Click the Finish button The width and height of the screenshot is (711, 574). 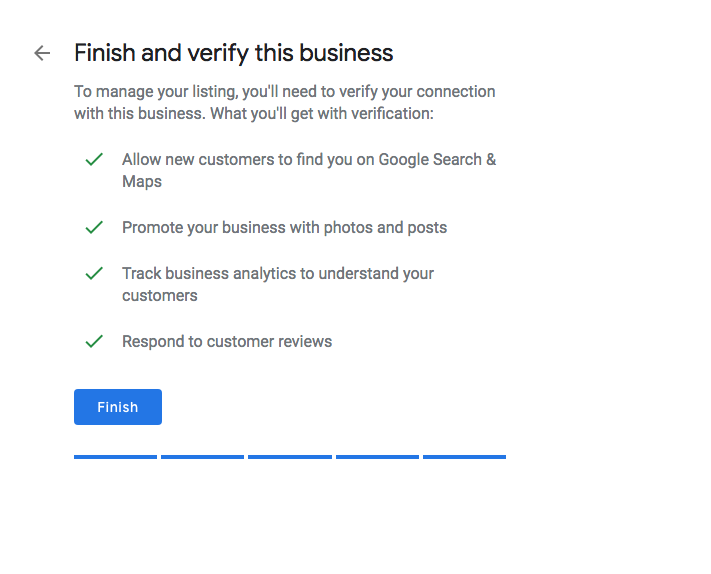tap(118, 407)
